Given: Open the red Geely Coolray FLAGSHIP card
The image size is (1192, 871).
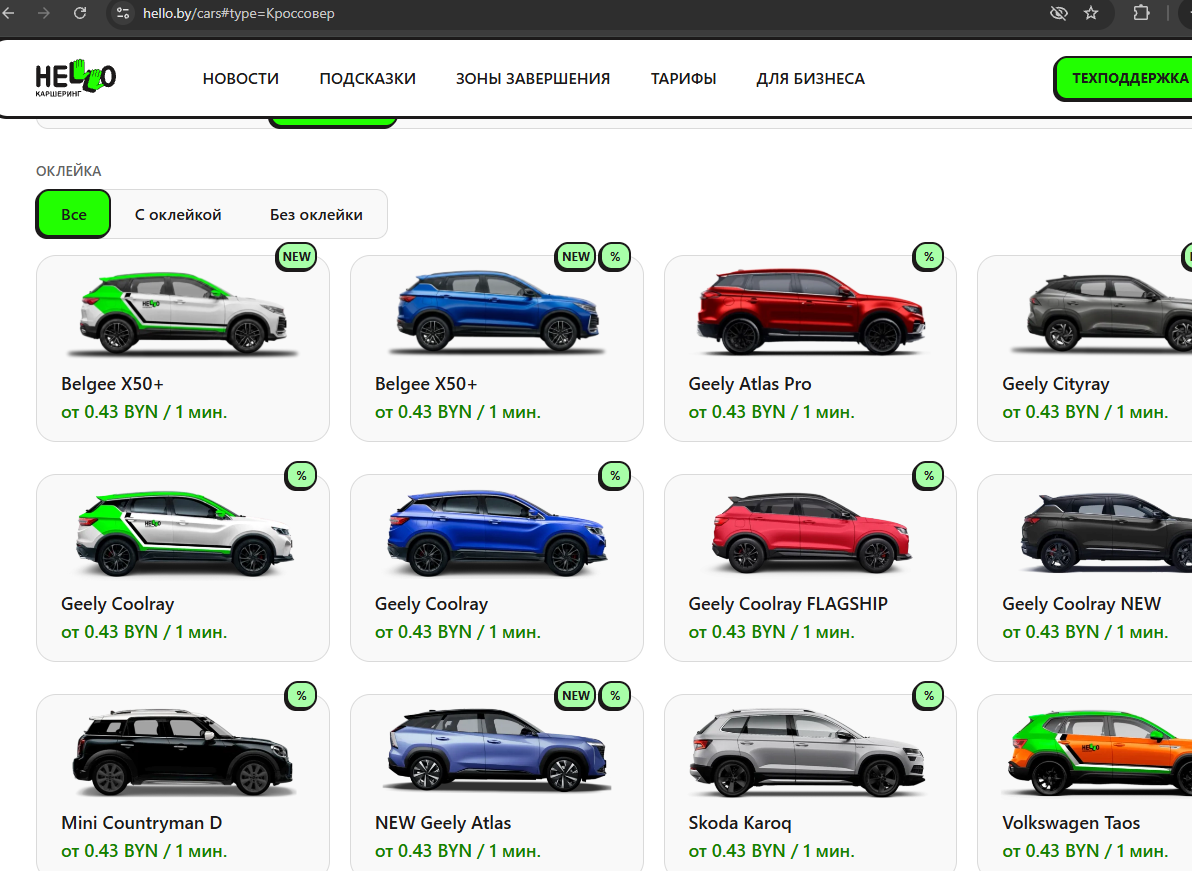Looking at the screenshot, I should pos(810,568).
